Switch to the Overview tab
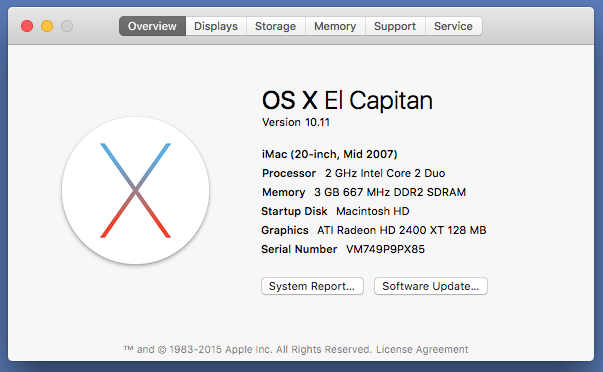603x372 pixels. coord(152,26)
